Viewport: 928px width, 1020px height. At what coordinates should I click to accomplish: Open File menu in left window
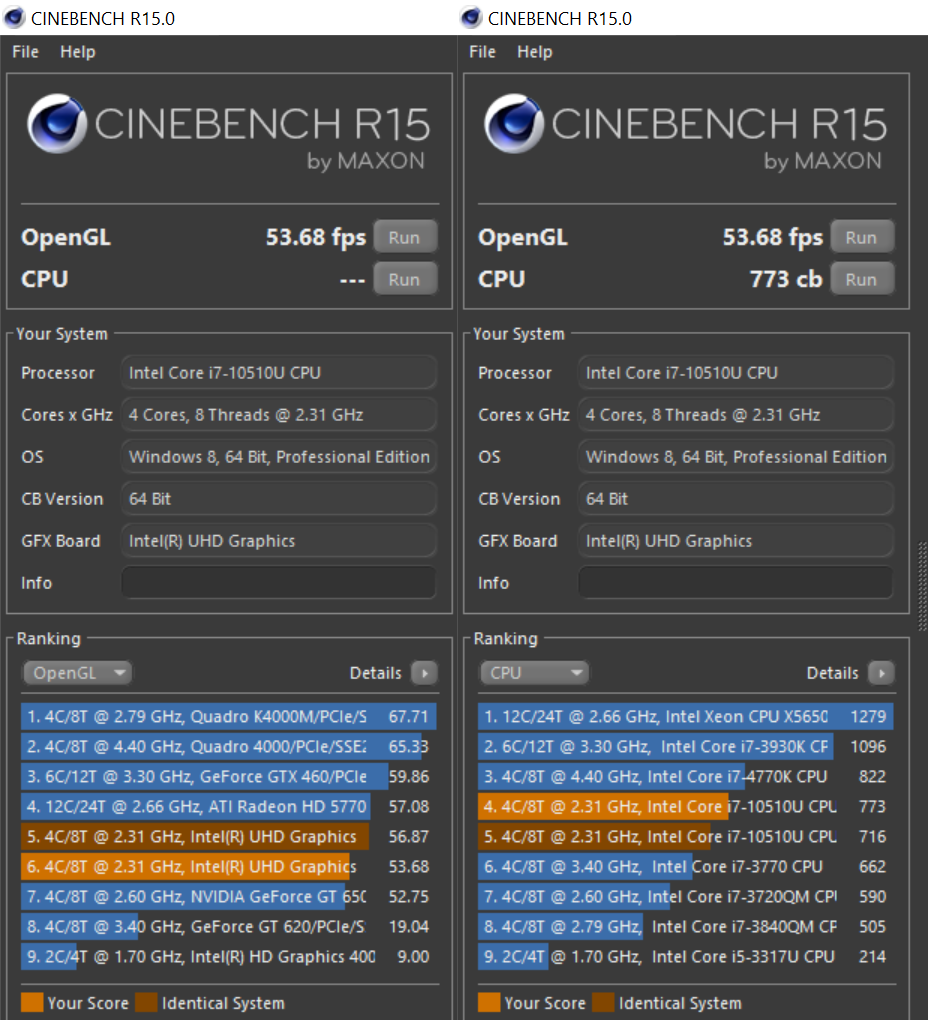click(x=25, y=52)
